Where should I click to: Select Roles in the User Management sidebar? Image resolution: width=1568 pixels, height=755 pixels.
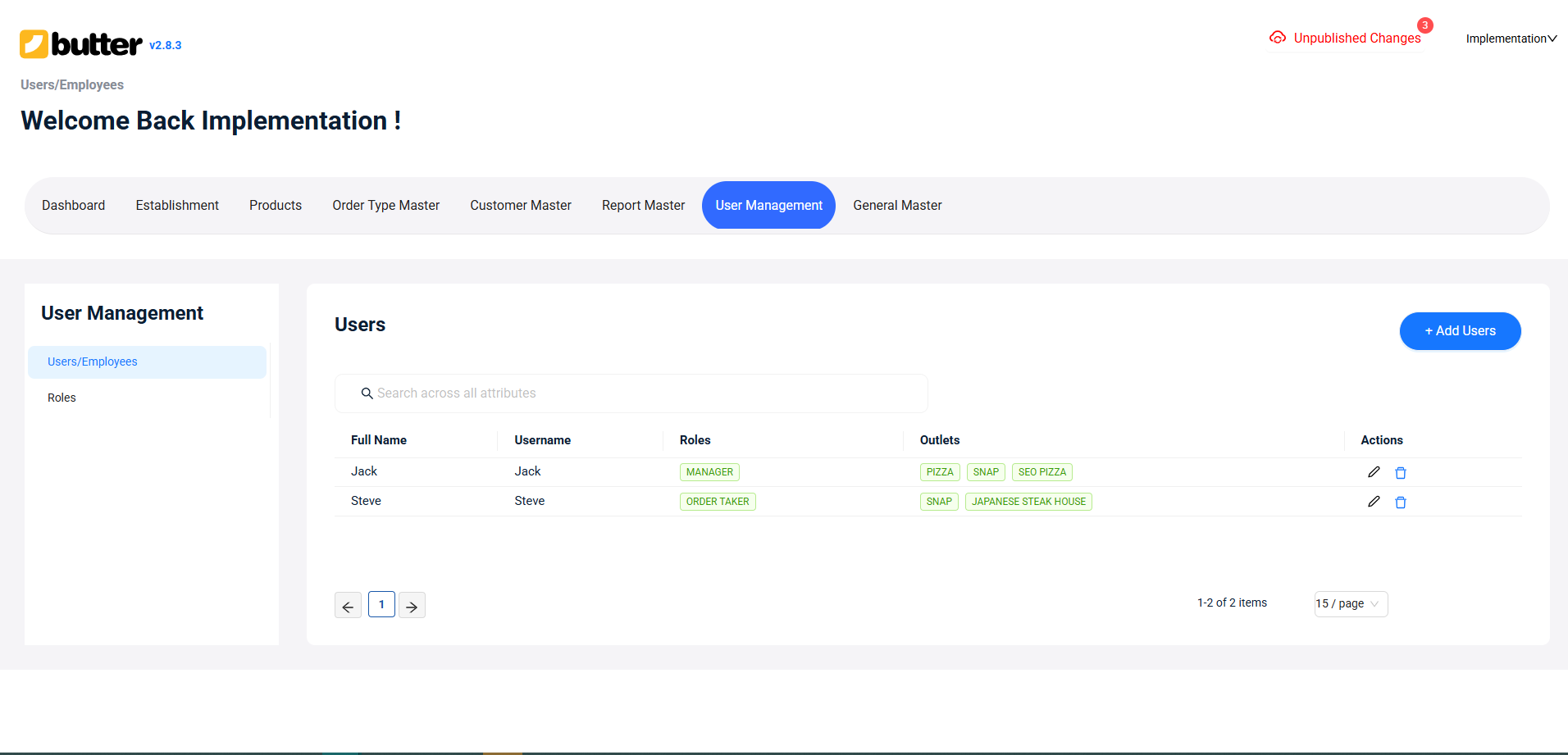pyautogui.click(x=62, y=398)
